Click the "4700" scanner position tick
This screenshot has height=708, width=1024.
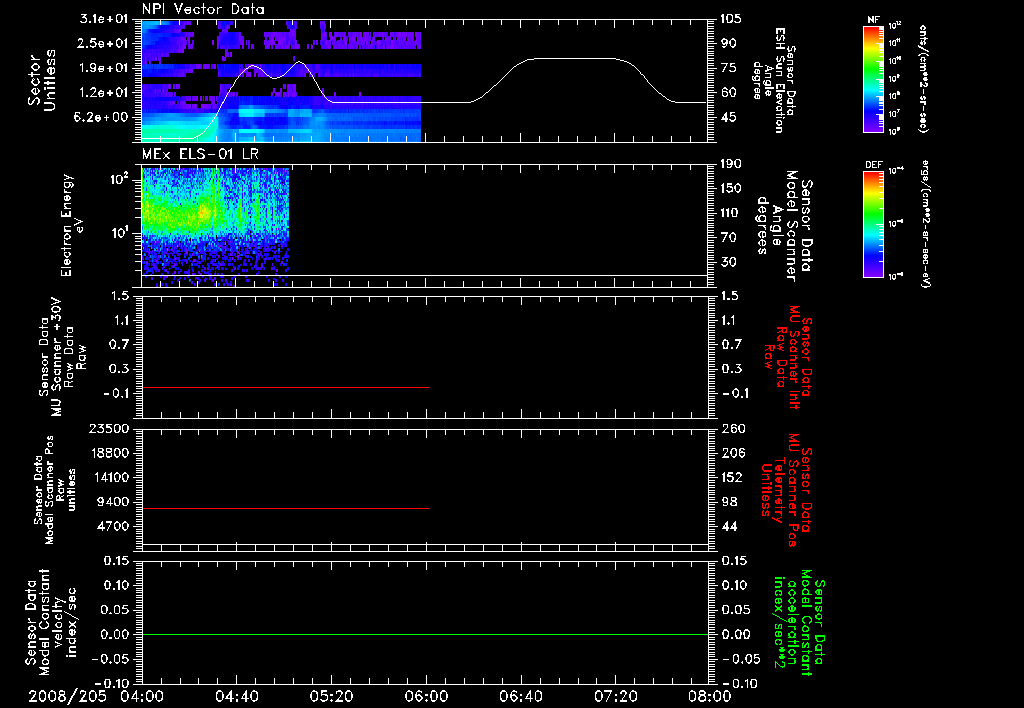coord(114,526)
